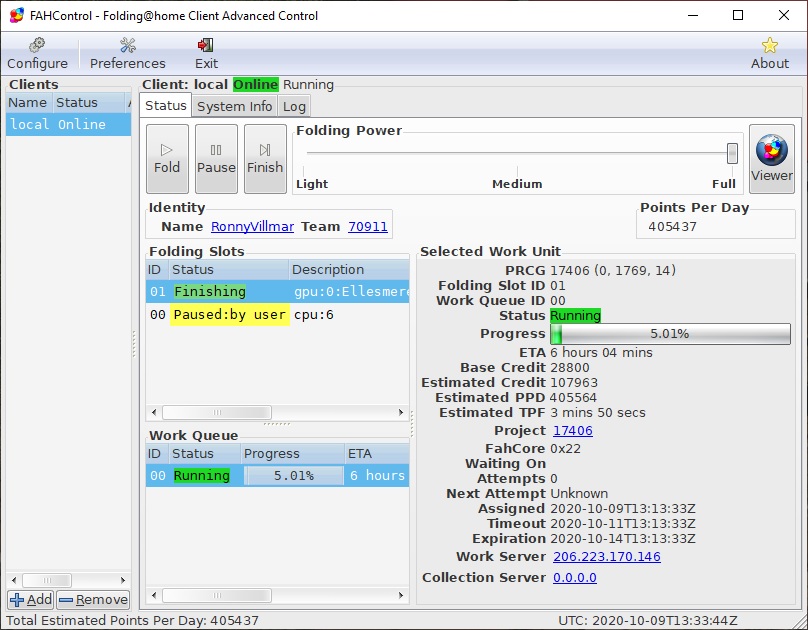Switch to the System Info tab
Screen dimensions: 808x630
[234, 107]
